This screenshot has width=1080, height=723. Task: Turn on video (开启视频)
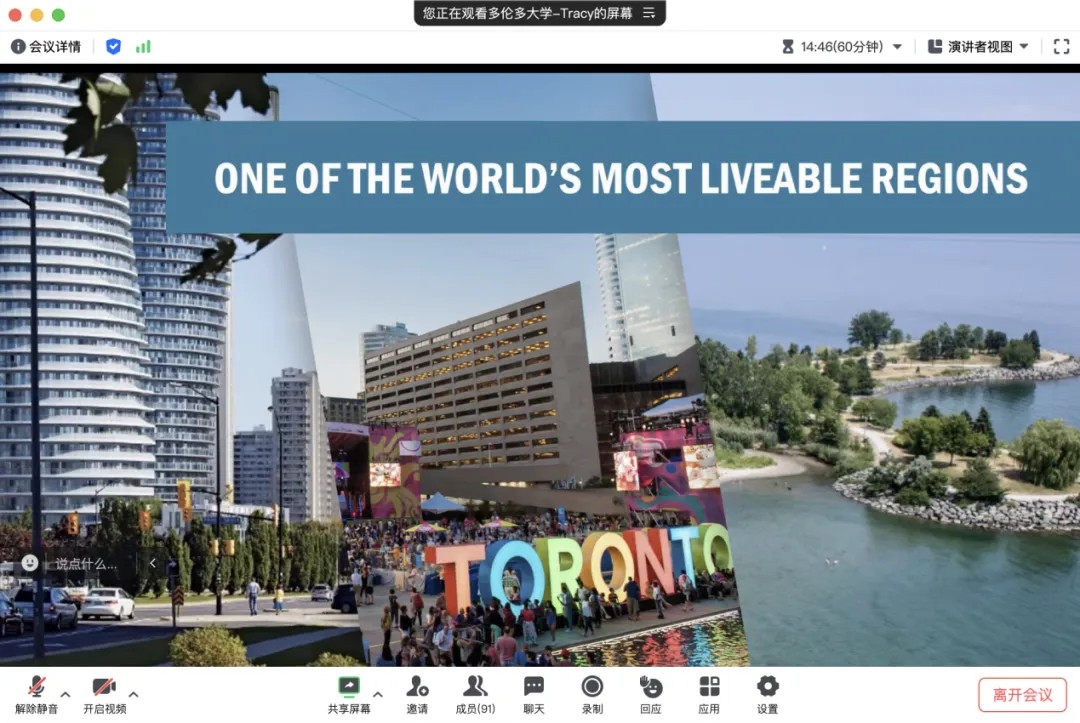coord(105,695)
